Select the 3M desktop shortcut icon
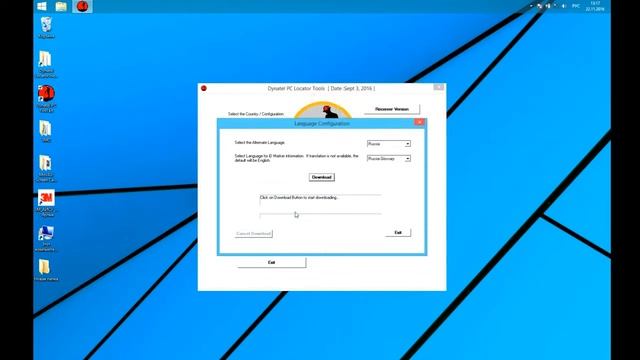 [46, 203]
